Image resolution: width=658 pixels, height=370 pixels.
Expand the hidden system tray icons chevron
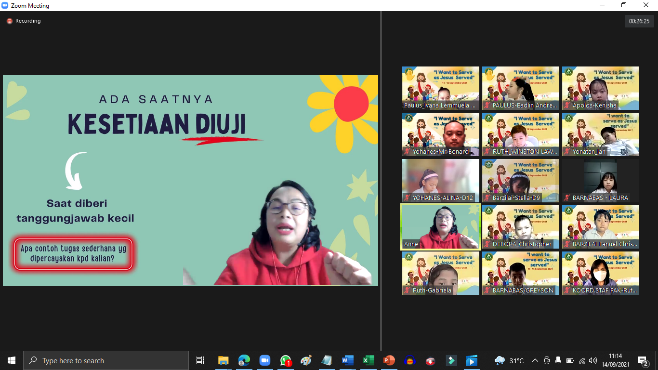[535, 360]
